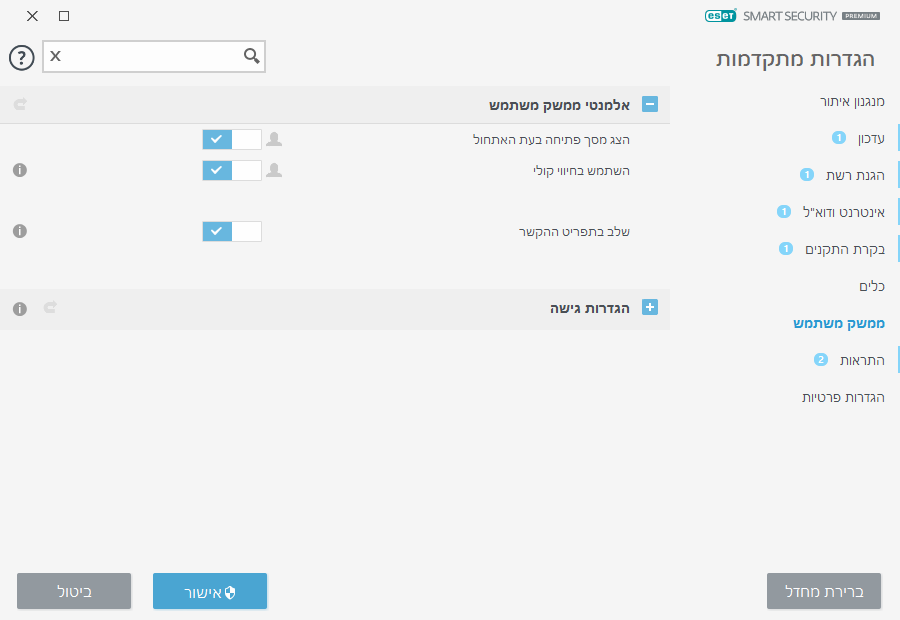Image resolution: width=900 pixels, height=620 pixels.
Task: Click the השתמש בחיווי קולי label
Action: click(x=581, y=170)
